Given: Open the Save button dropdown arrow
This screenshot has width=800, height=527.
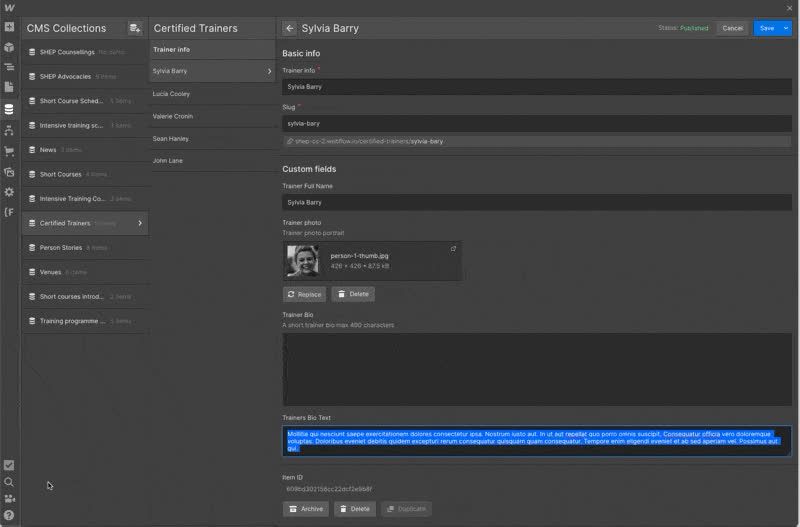Looking at the screenshot, I should [x=786, y=28].
